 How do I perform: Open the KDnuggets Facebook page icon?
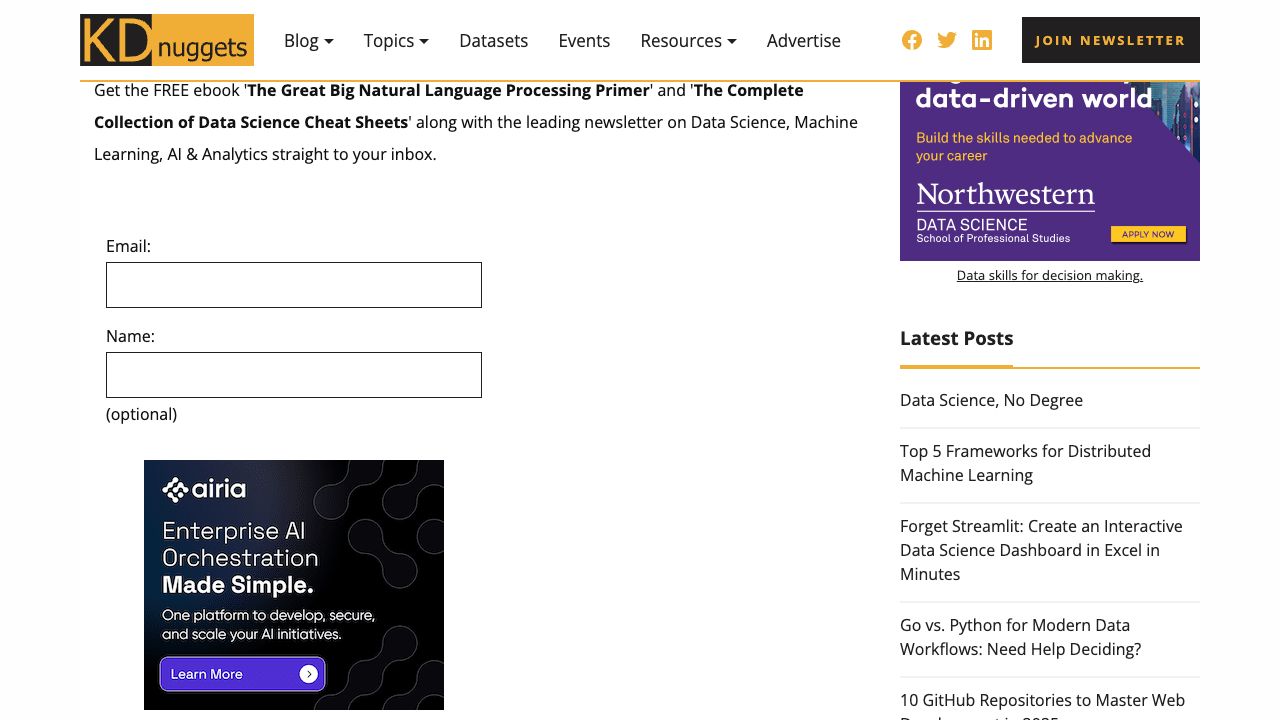(x=912, y=40)
